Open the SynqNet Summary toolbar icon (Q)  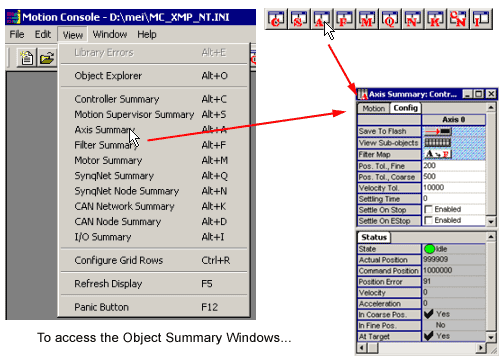(x=390, y=19)
